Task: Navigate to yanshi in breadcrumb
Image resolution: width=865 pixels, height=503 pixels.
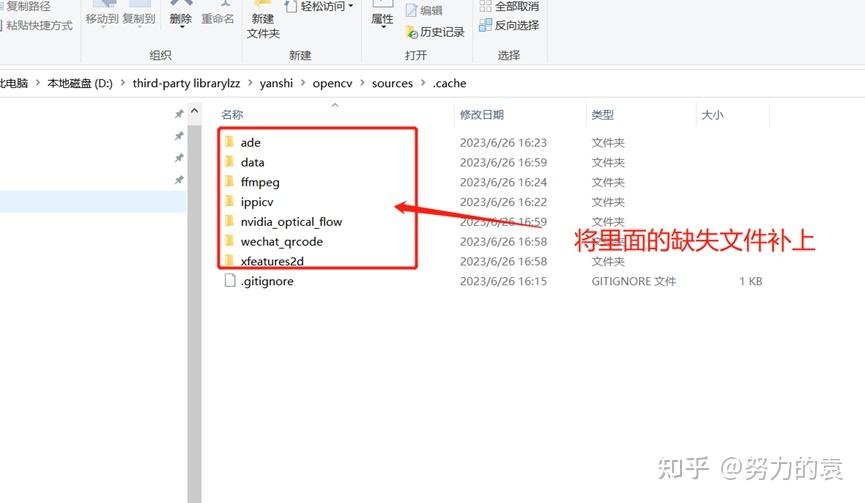Action: pyautogui.click(x=276, y=83)
